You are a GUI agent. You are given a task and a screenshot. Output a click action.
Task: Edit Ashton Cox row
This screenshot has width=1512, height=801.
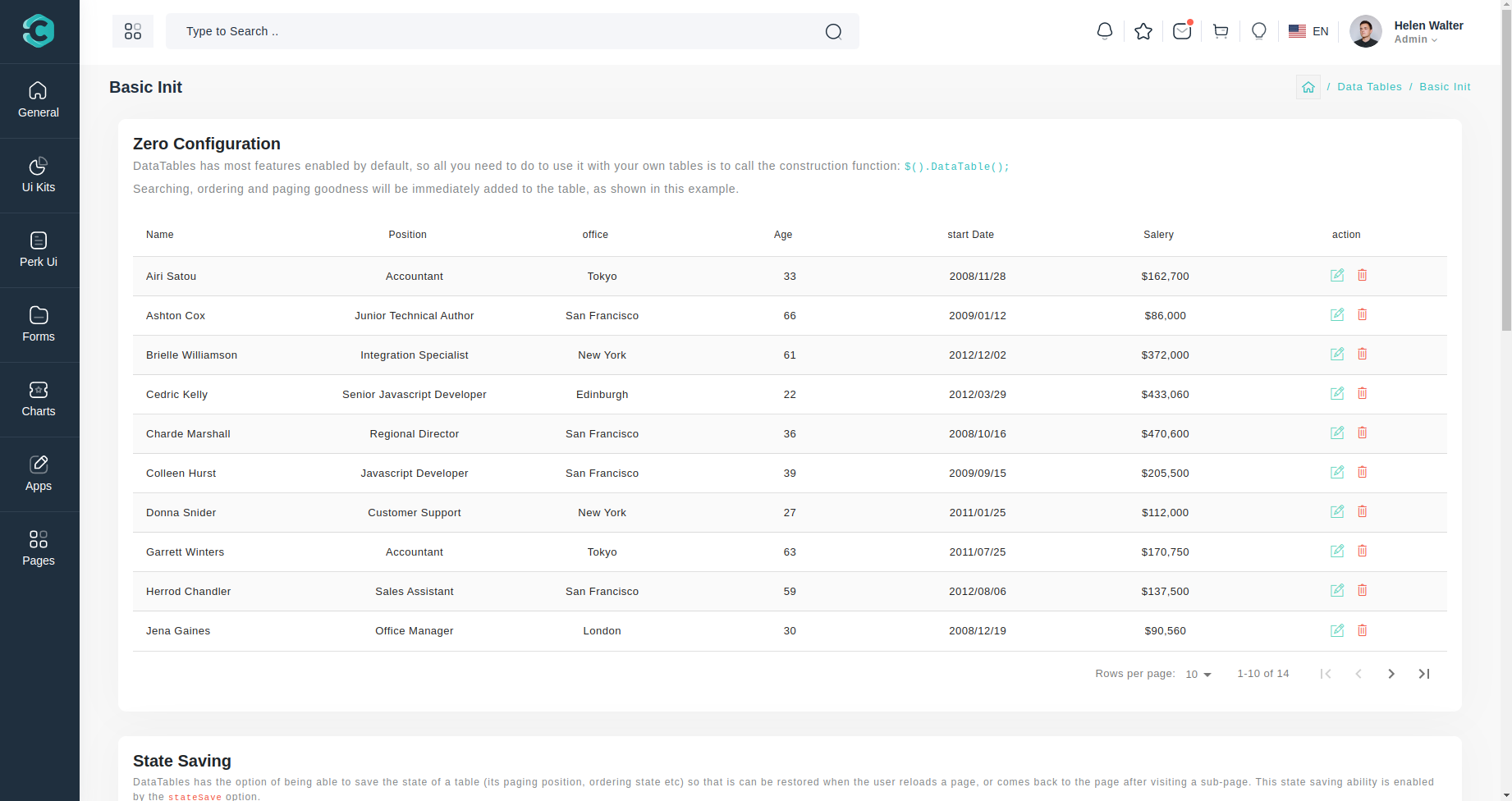coord(1337,314)
